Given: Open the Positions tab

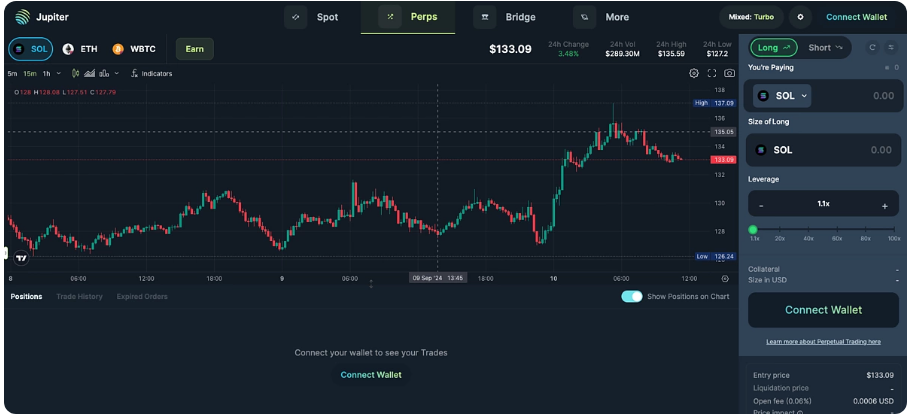Looking at the screenshot, I should (x=26, y=297).
